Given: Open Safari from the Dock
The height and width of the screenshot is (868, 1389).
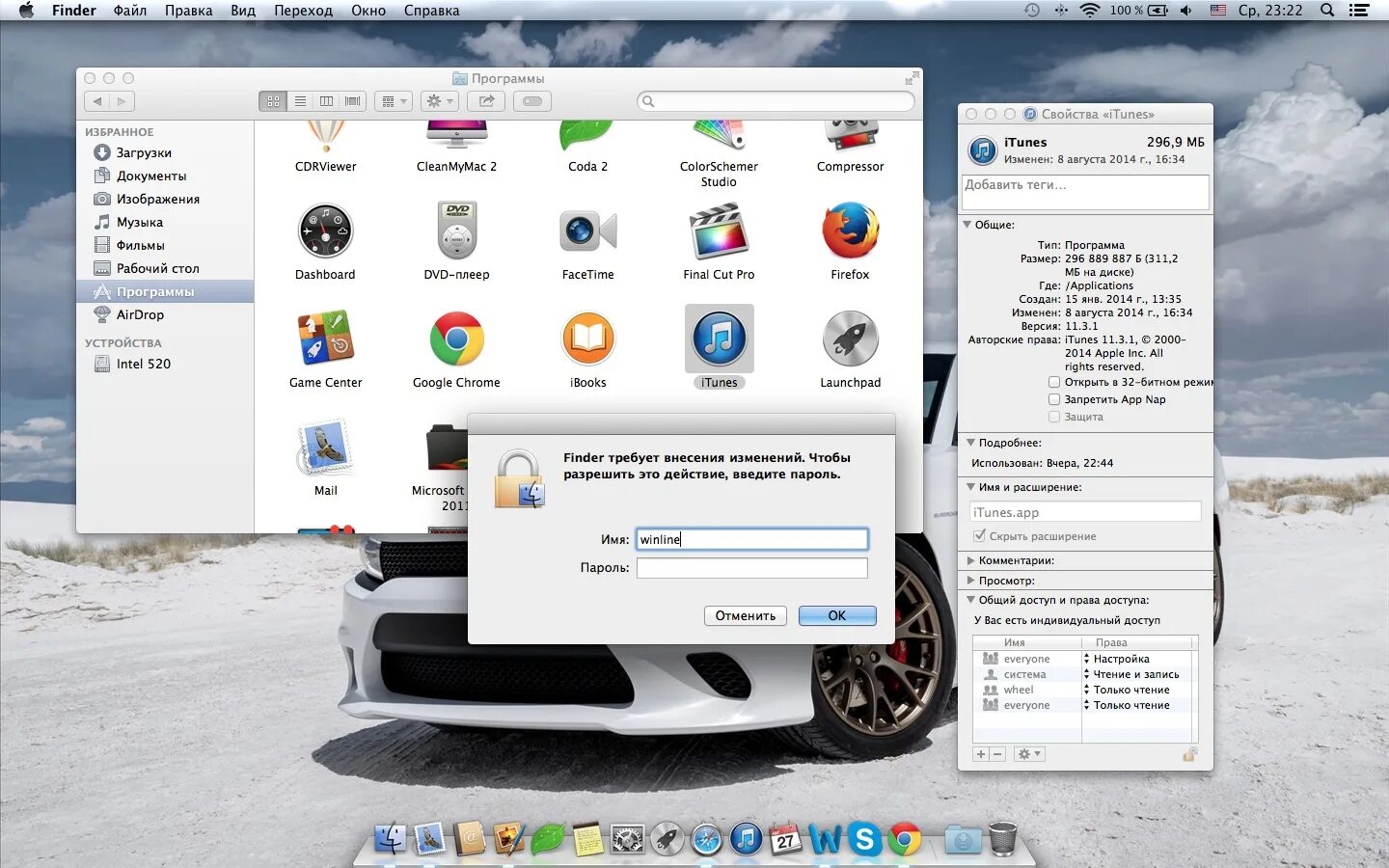Looking at the screenshot, I should (706, 839).
